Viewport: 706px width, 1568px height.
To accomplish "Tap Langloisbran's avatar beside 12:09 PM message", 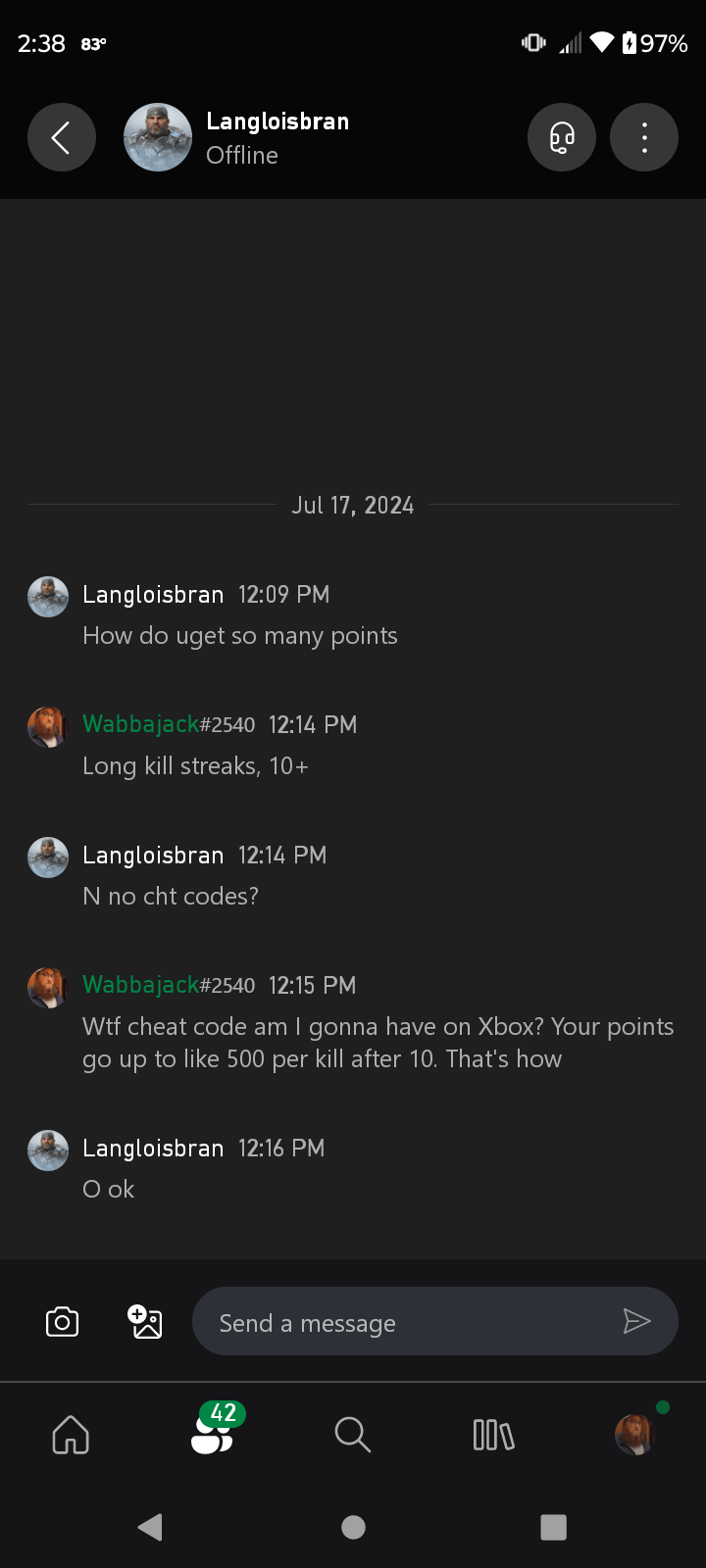I will [x=48, y=597].
